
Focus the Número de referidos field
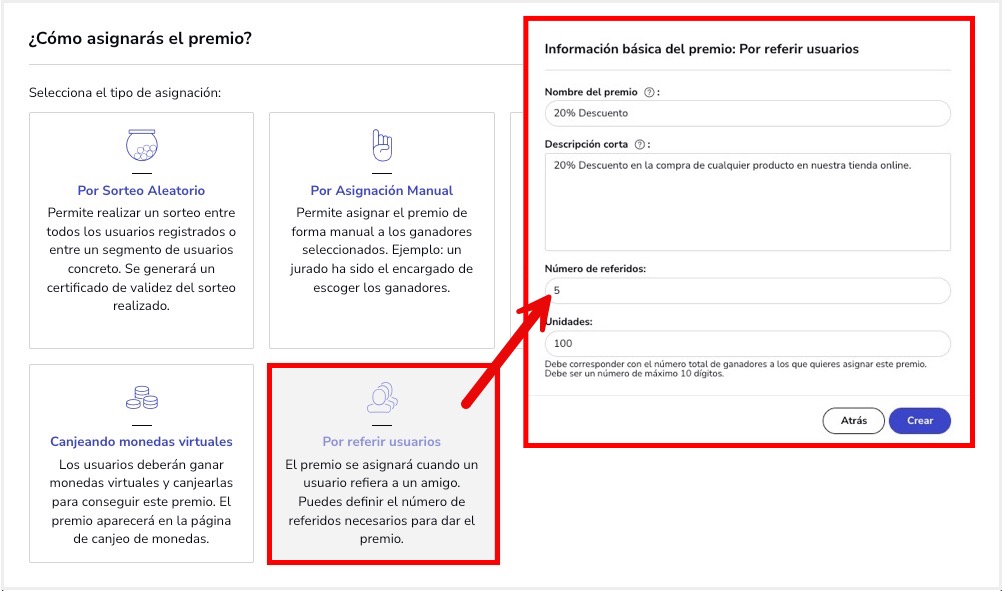pos(747,291)
